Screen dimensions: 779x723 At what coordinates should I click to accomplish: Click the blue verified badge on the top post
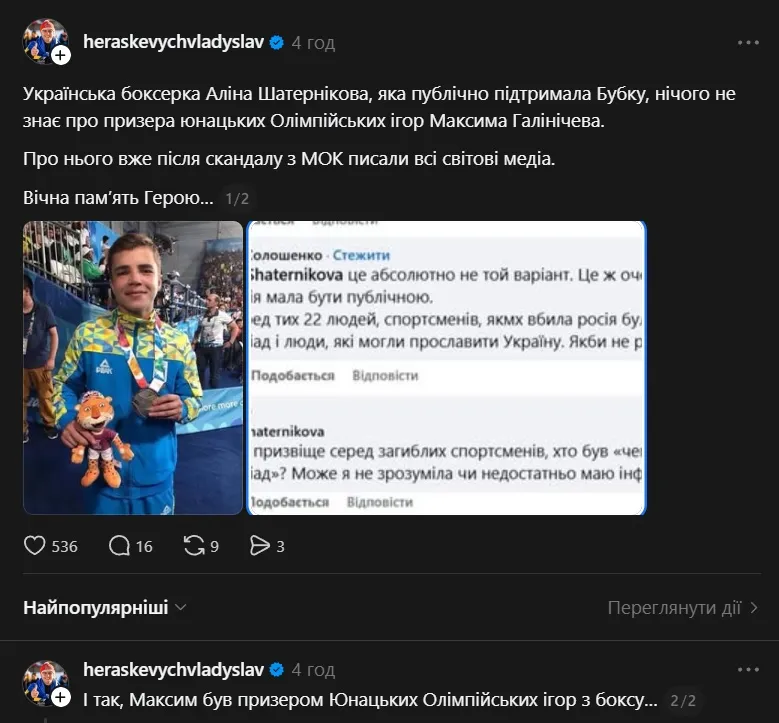coord(277,43)
